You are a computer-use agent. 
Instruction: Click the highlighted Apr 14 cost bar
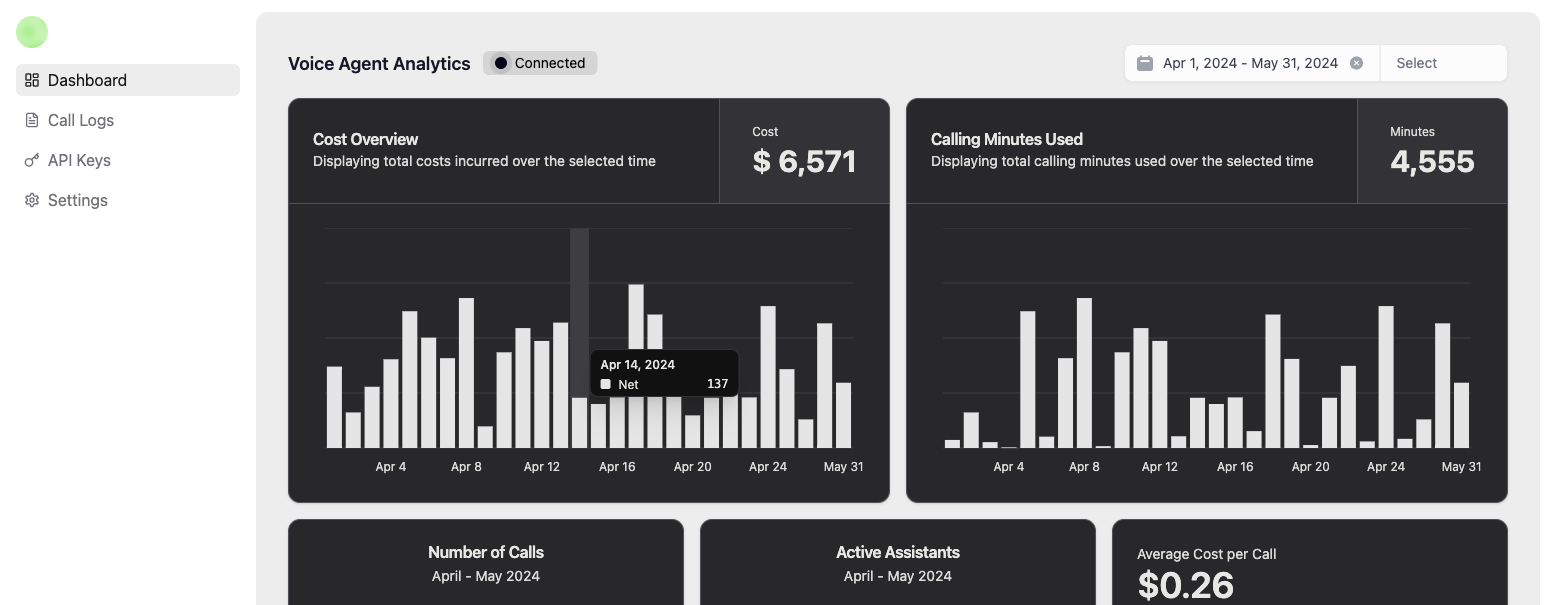coord(579,422)
